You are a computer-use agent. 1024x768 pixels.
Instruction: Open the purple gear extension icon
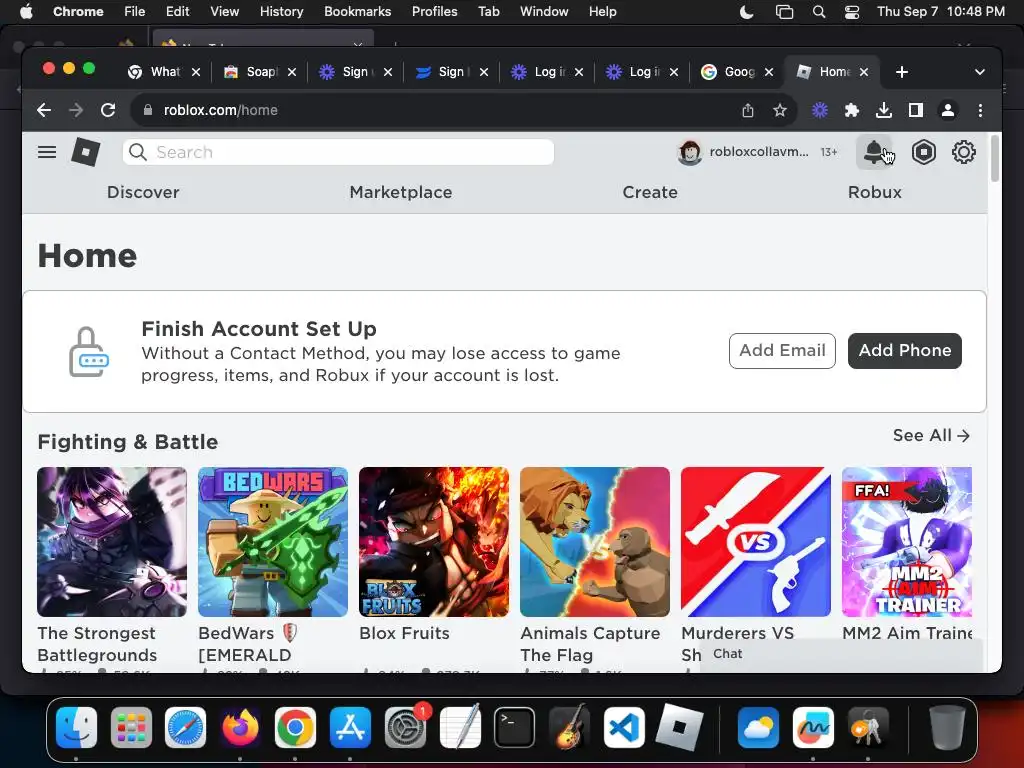pyautogui.click(x=820, y=110)
